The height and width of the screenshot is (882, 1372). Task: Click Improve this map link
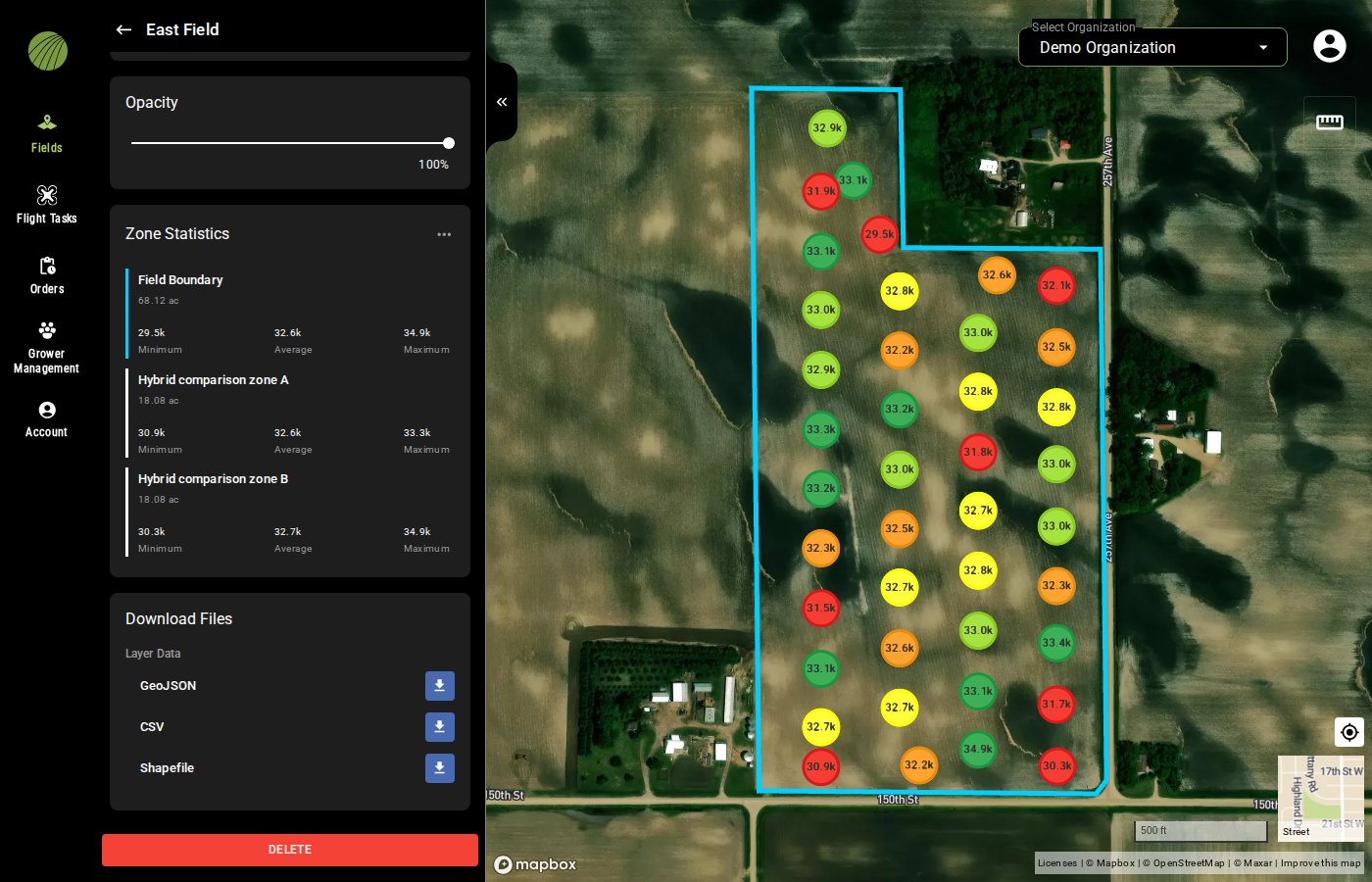(1320, 863)
